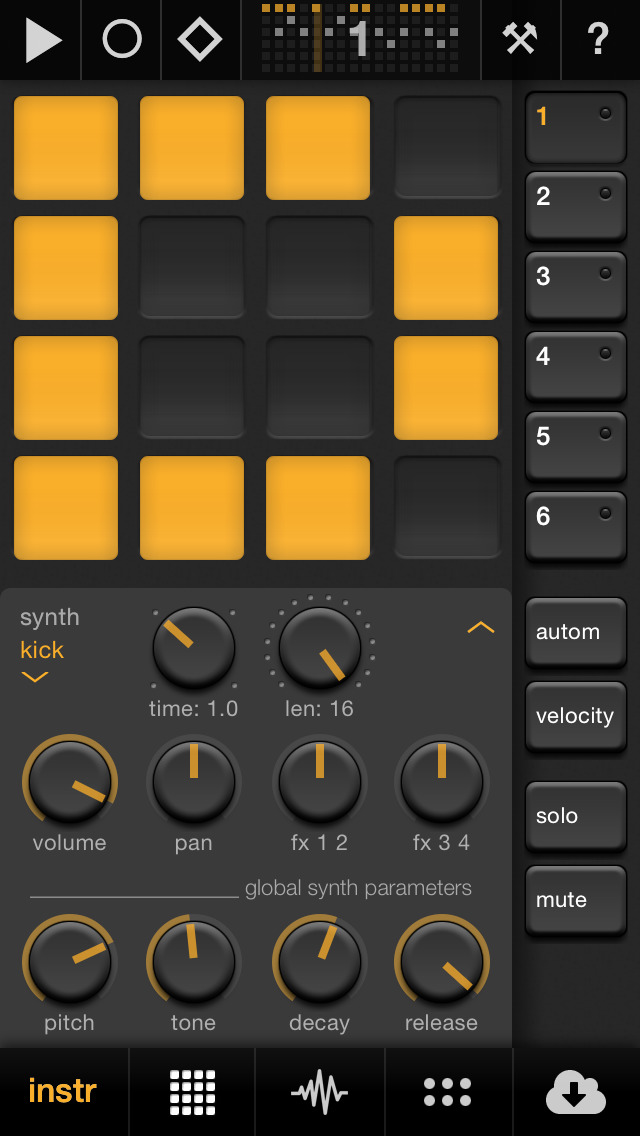This screenshot has width=640, height=1136.
Task: Toggle step pad row 1 column 3
Action: click(x=318, y=148)
